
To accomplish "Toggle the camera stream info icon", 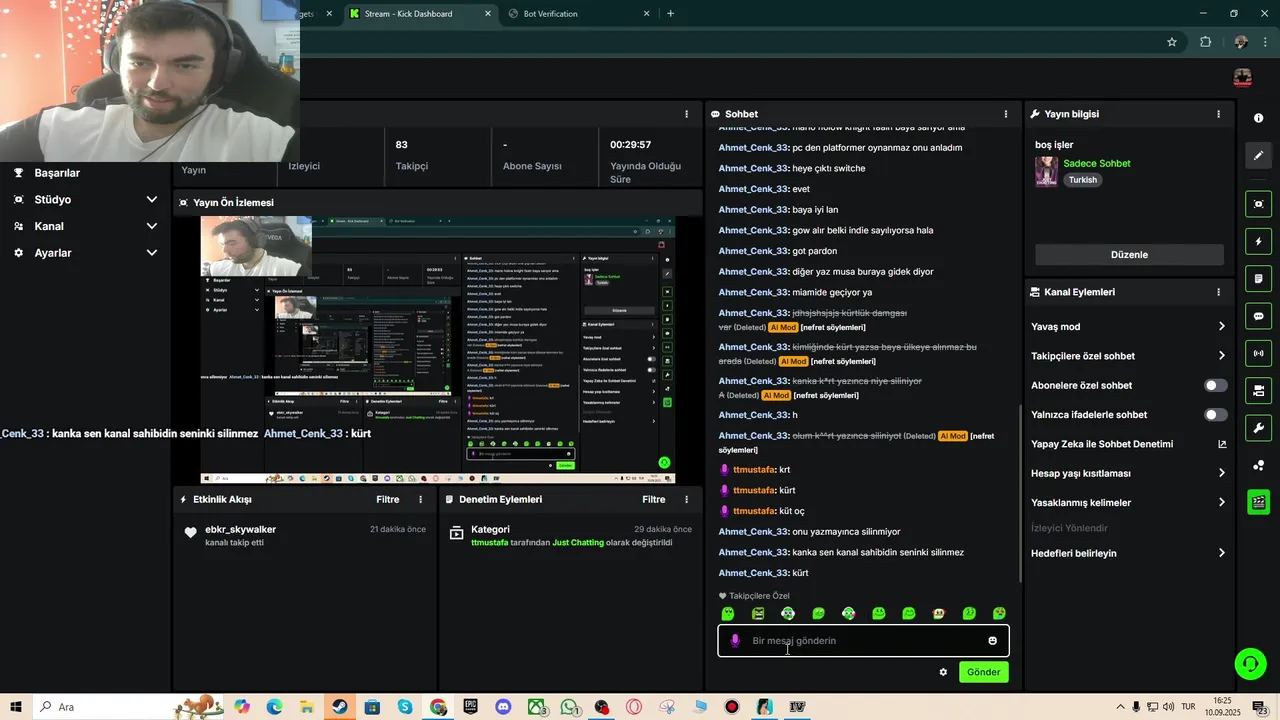I will point(1258,390).
